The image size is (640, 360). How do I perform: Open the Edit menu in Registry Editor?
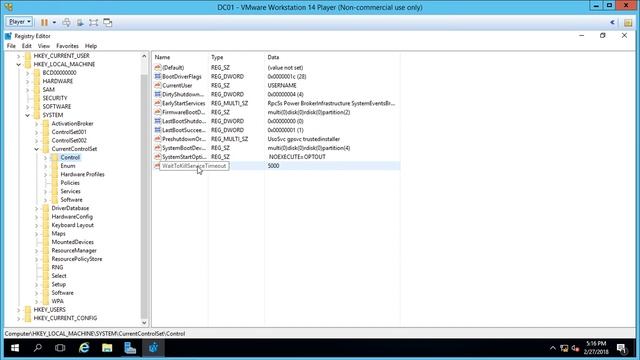pos(27,46)
